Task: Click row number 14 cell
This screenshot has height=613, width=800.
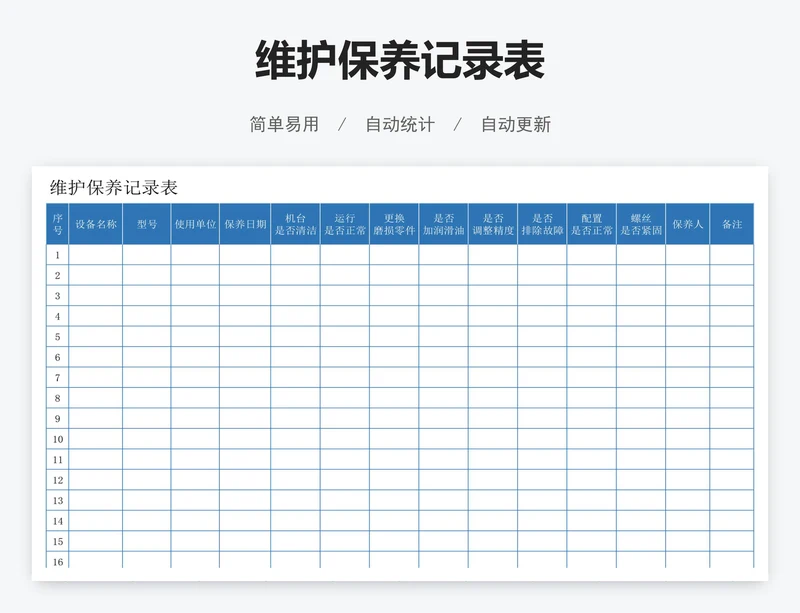Action: (x=58, y=521)
